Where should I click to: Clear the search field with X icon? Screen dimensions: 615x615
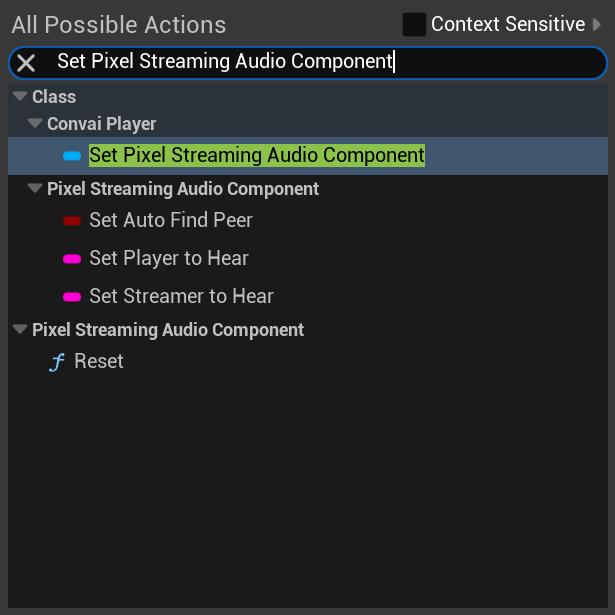pos(26,63)
